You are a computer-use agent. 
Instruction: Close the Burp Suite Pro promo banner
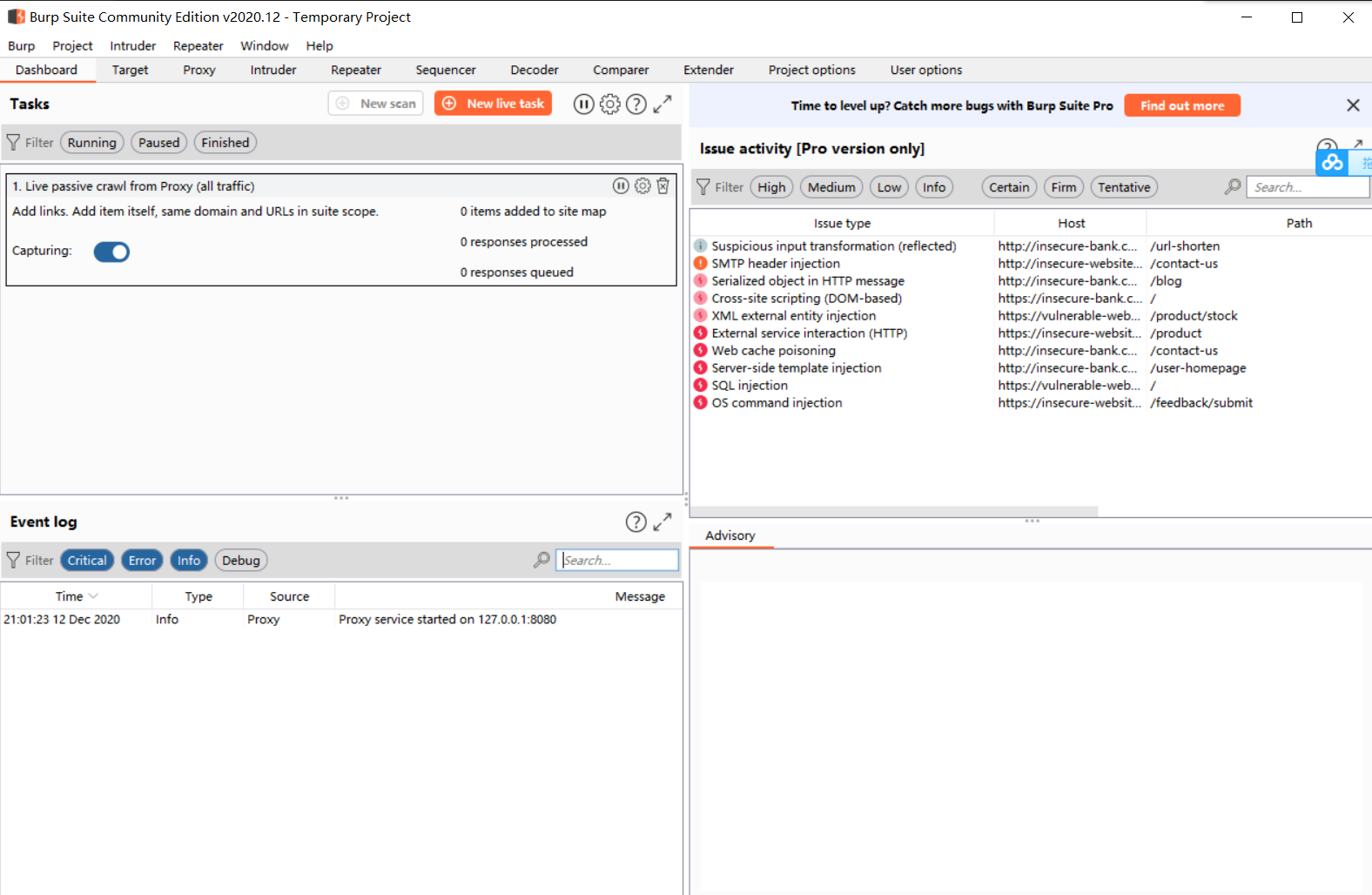1353,105
